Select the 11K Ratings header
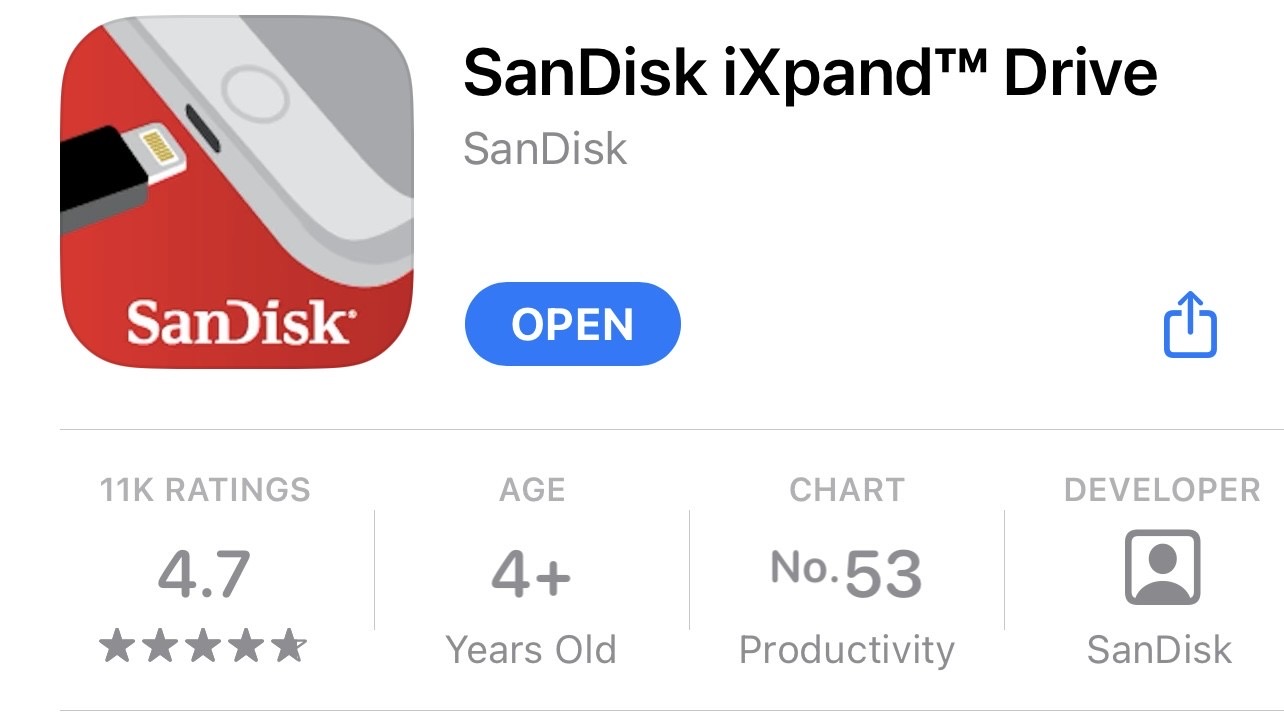The height and width of the screenshot is (724, 1284). (x=205, y=490)
